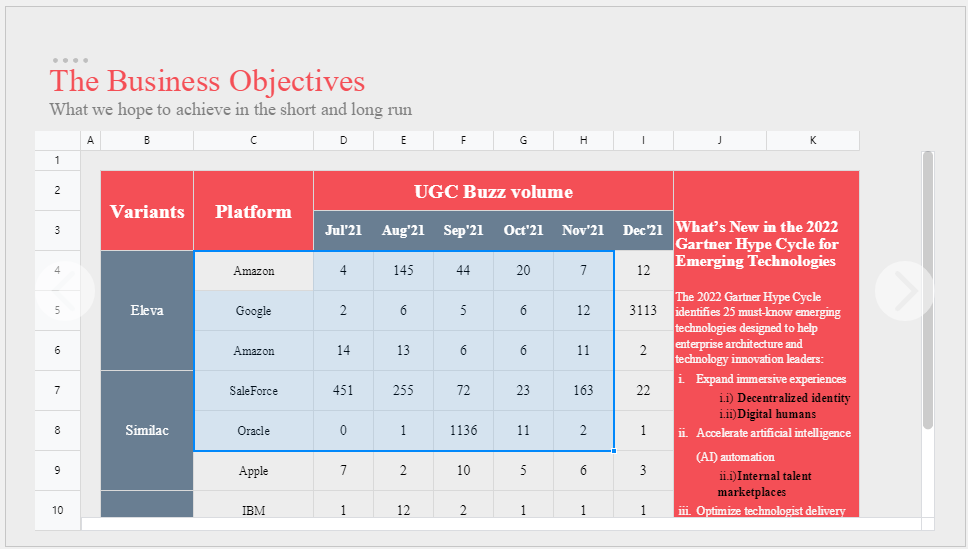Select column H header
Screen dimensions: 968x549
click(x=583, y=140)
